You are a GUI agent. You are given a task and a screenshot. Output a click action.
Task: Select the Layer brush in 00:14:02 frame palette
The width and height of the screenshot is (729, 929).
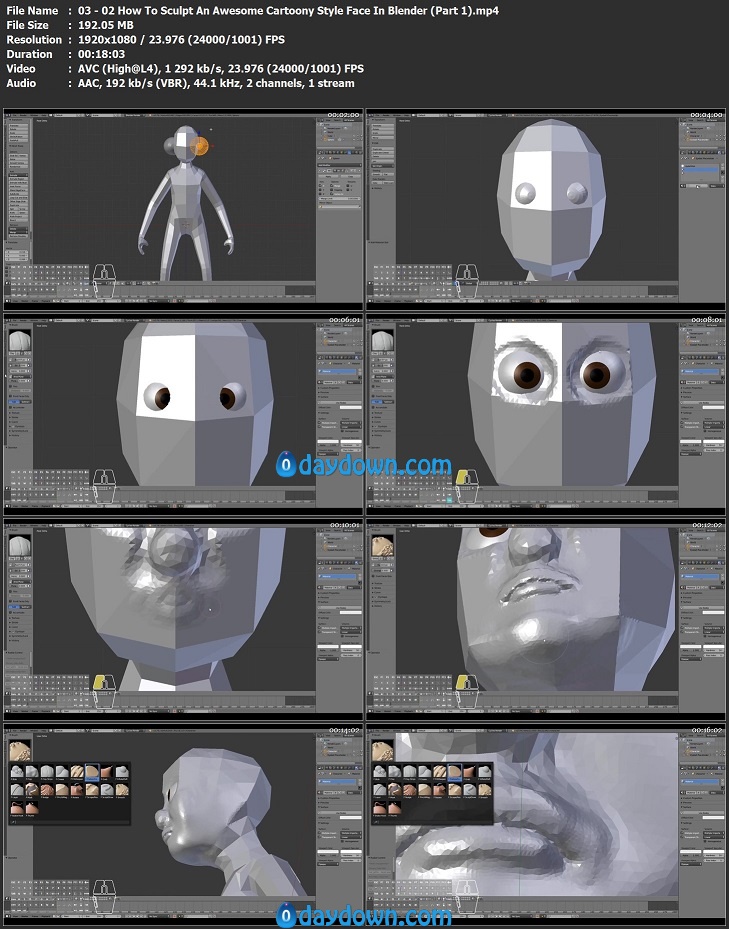(17, 789)
